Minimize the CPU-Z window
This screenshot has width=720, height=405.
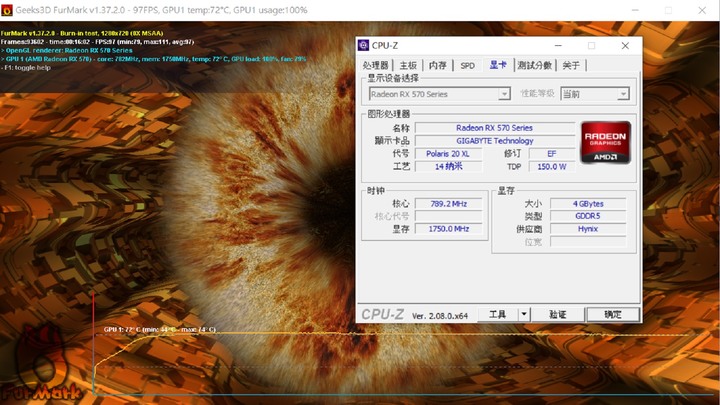click(558, 45)
